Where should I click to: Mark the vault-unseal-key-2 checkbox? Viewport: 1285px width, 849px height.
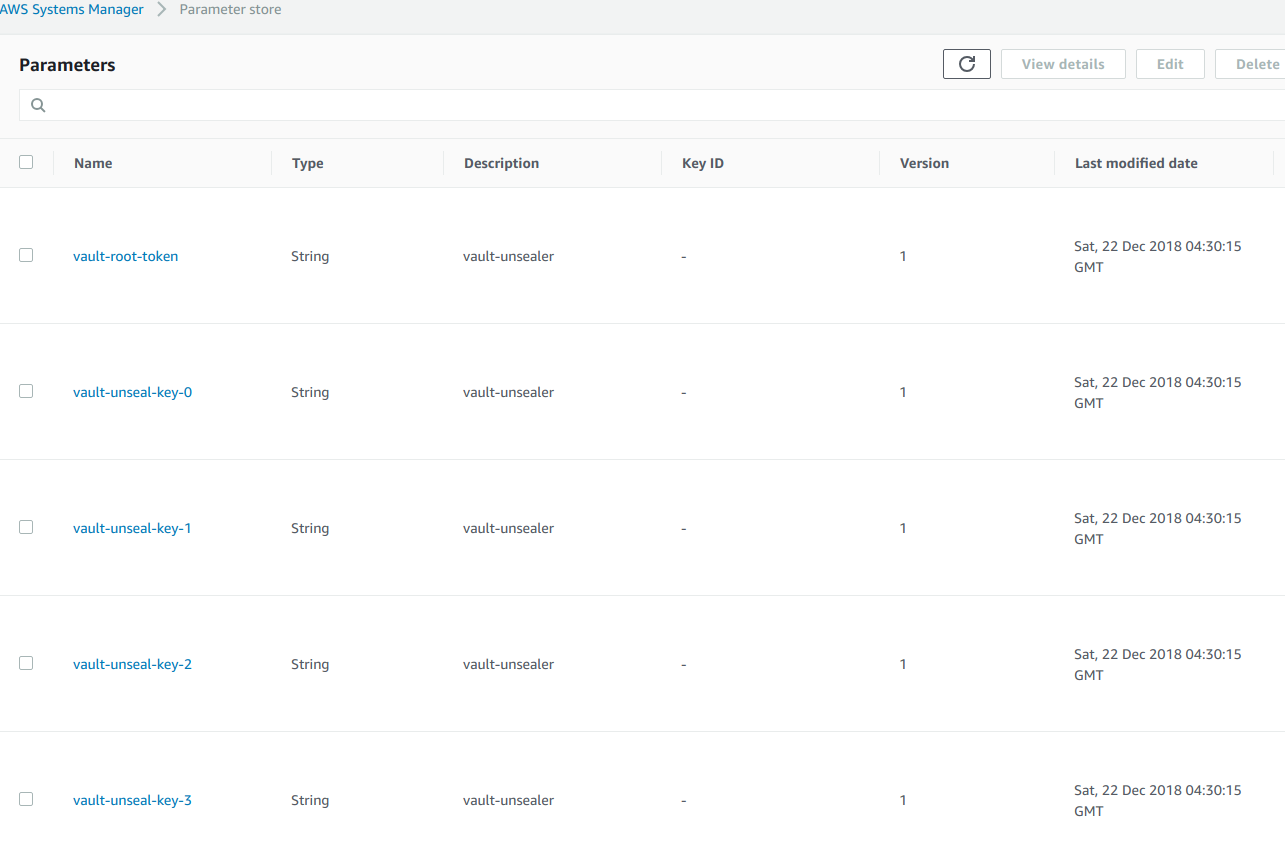[26, 663]
